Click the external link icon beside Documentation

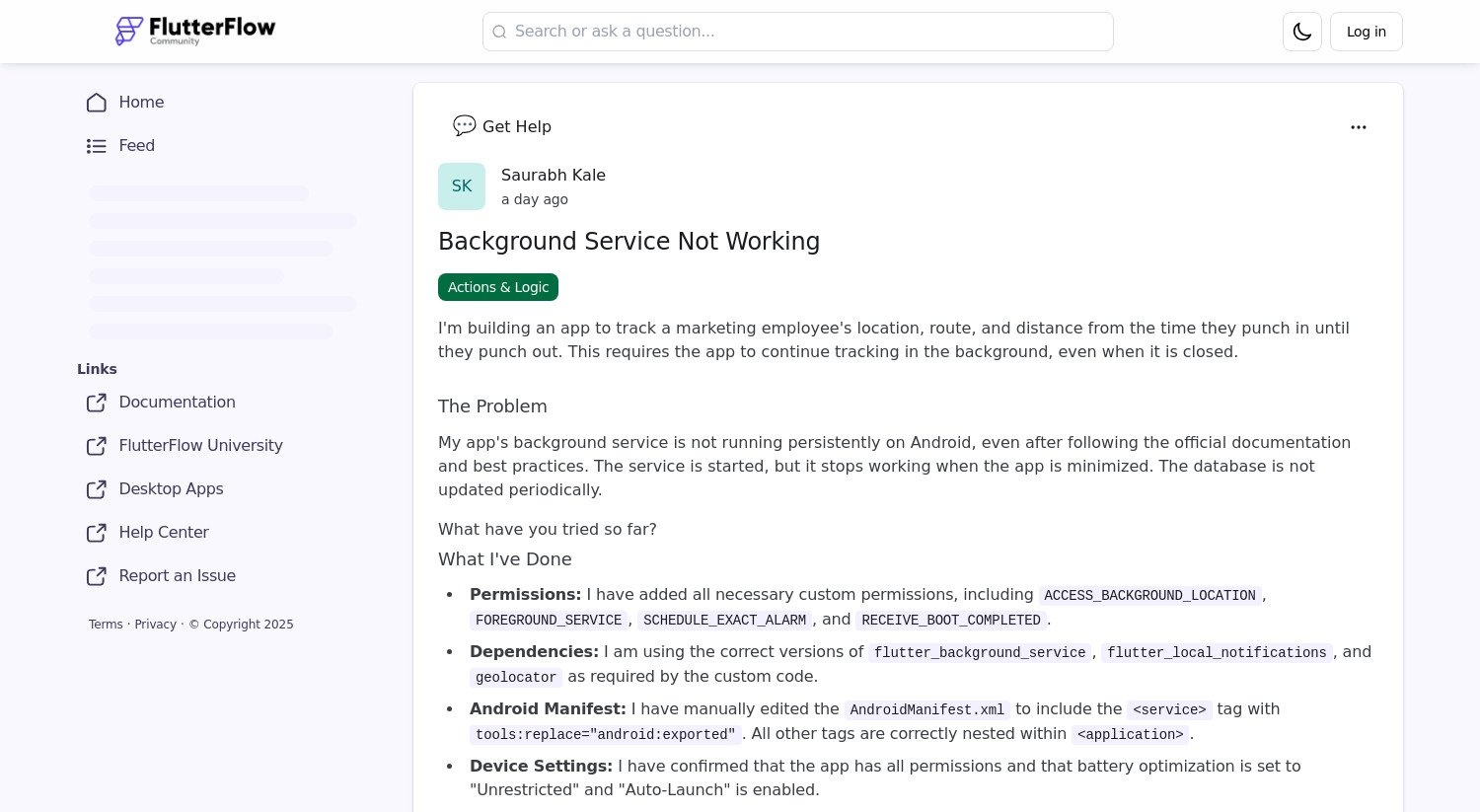[x=96, y=403]
